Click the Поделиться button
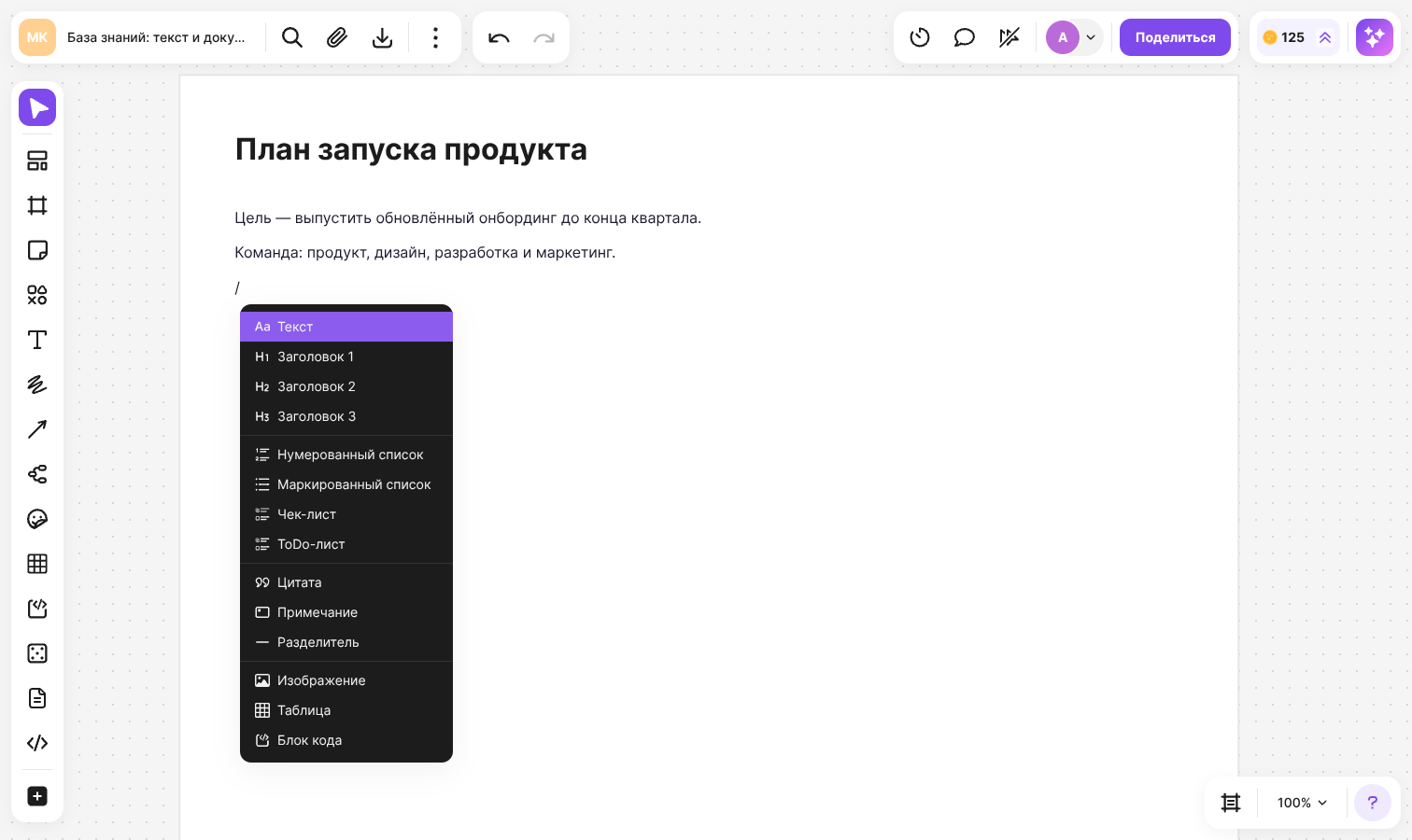This screenshot has width=1412, height=840. (1175, 37)
